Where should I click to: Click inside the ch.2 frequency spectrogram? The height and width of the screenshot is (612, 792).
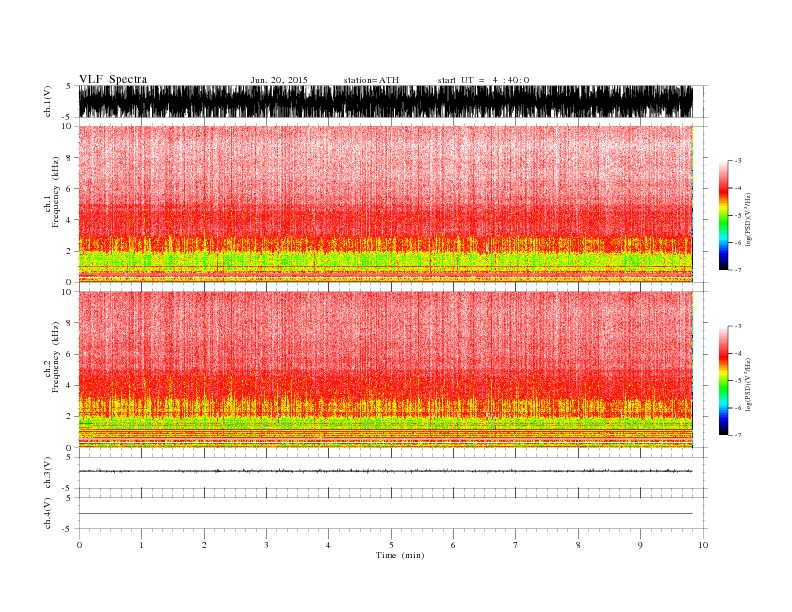[x=385, y=370]
